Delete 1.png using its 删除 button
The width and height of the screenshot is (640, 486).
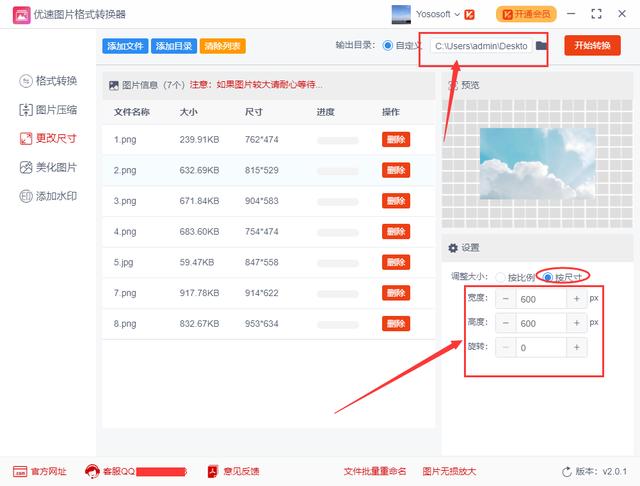(395, 140)
